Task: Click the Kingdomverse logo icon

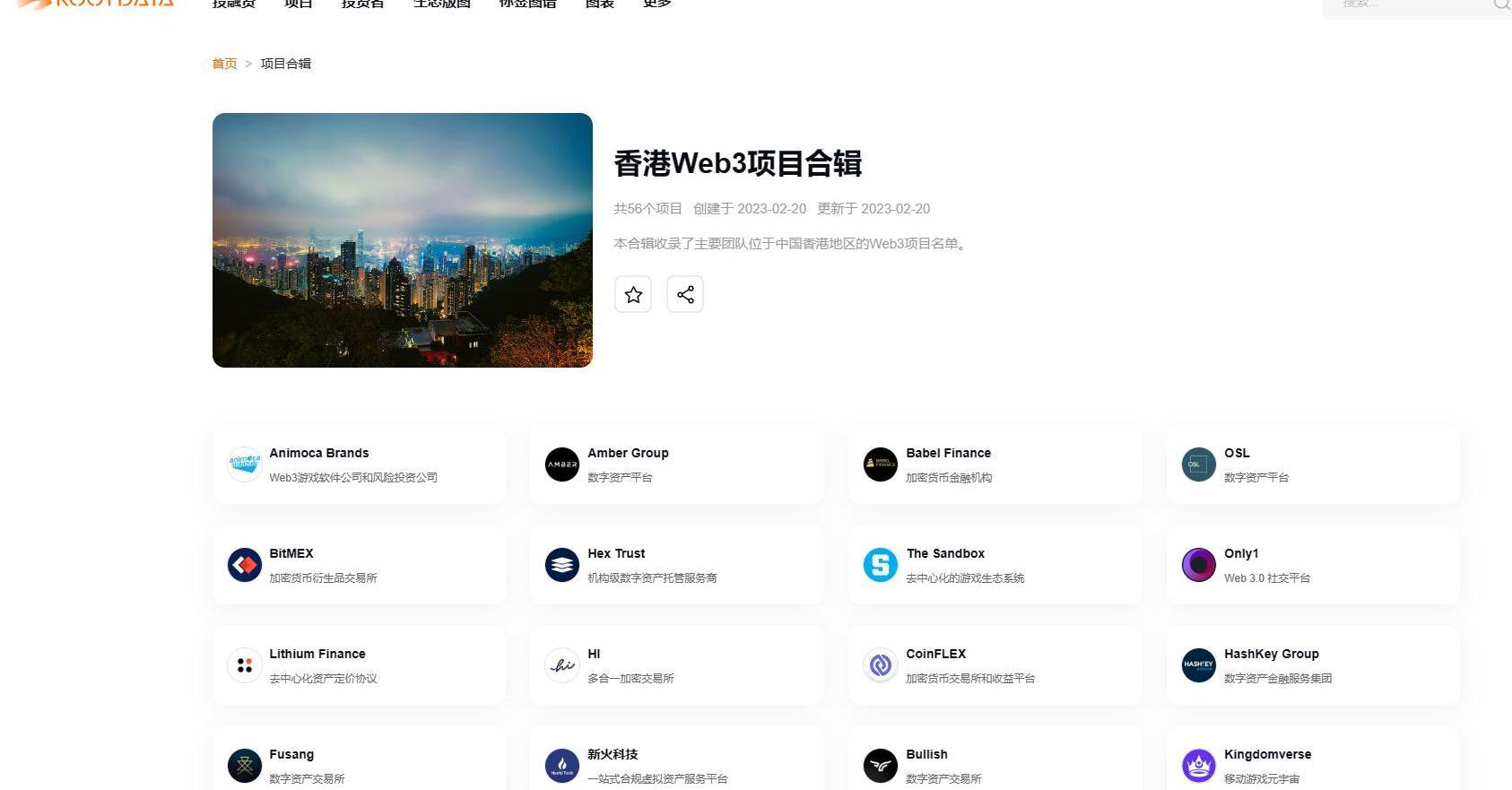Action: pyautogui.click(x=1199, y=766)
